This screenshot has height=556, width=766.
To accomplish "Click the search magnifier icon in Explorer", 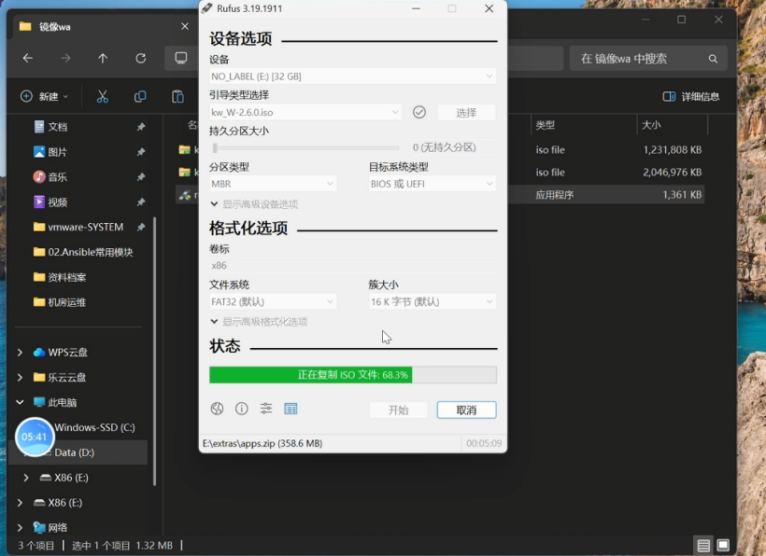I will [713, 59].
